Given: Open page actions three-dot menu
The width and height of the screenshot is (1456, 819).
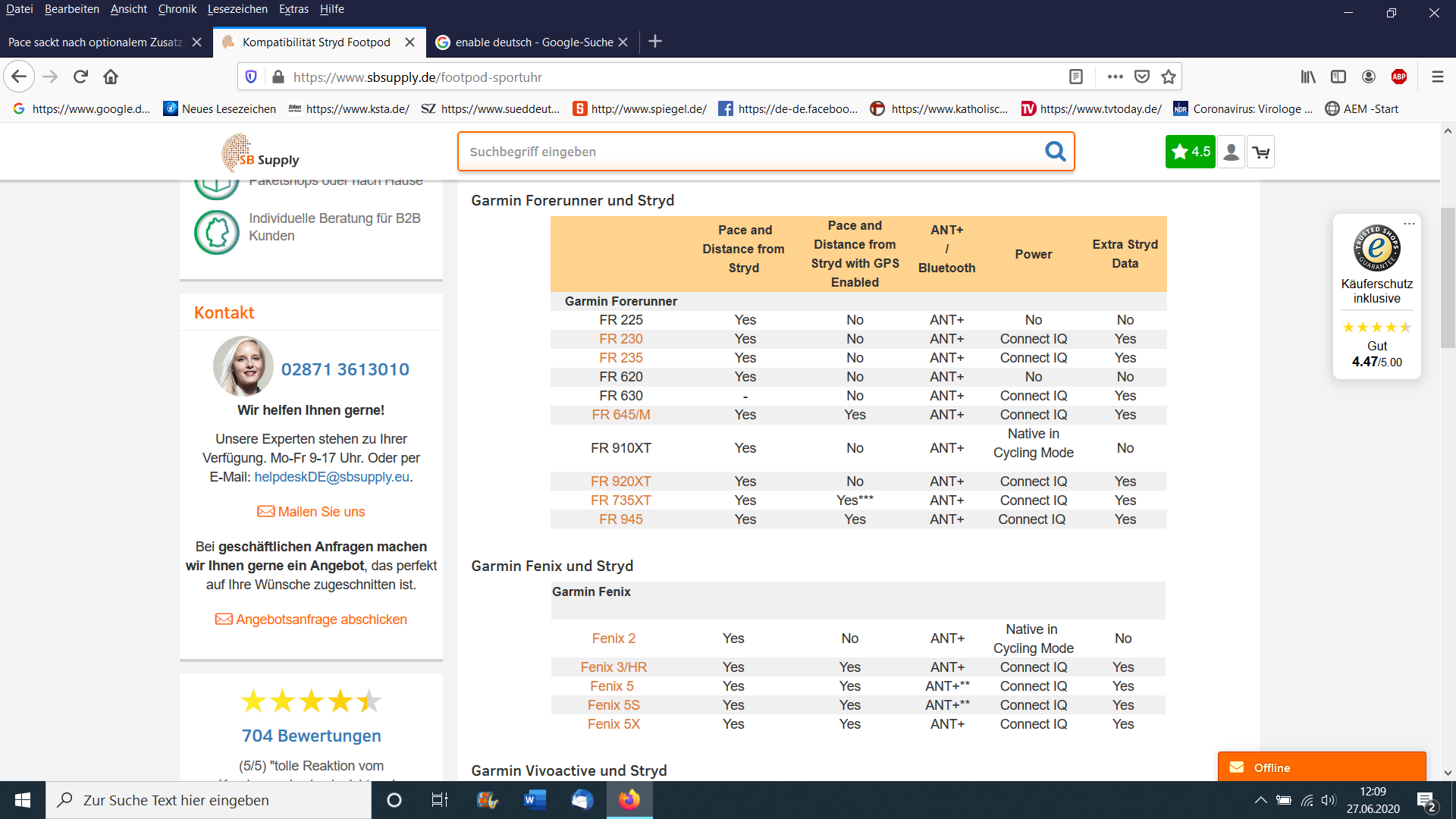Looking at the screenshot, I should click(1115, 77).
